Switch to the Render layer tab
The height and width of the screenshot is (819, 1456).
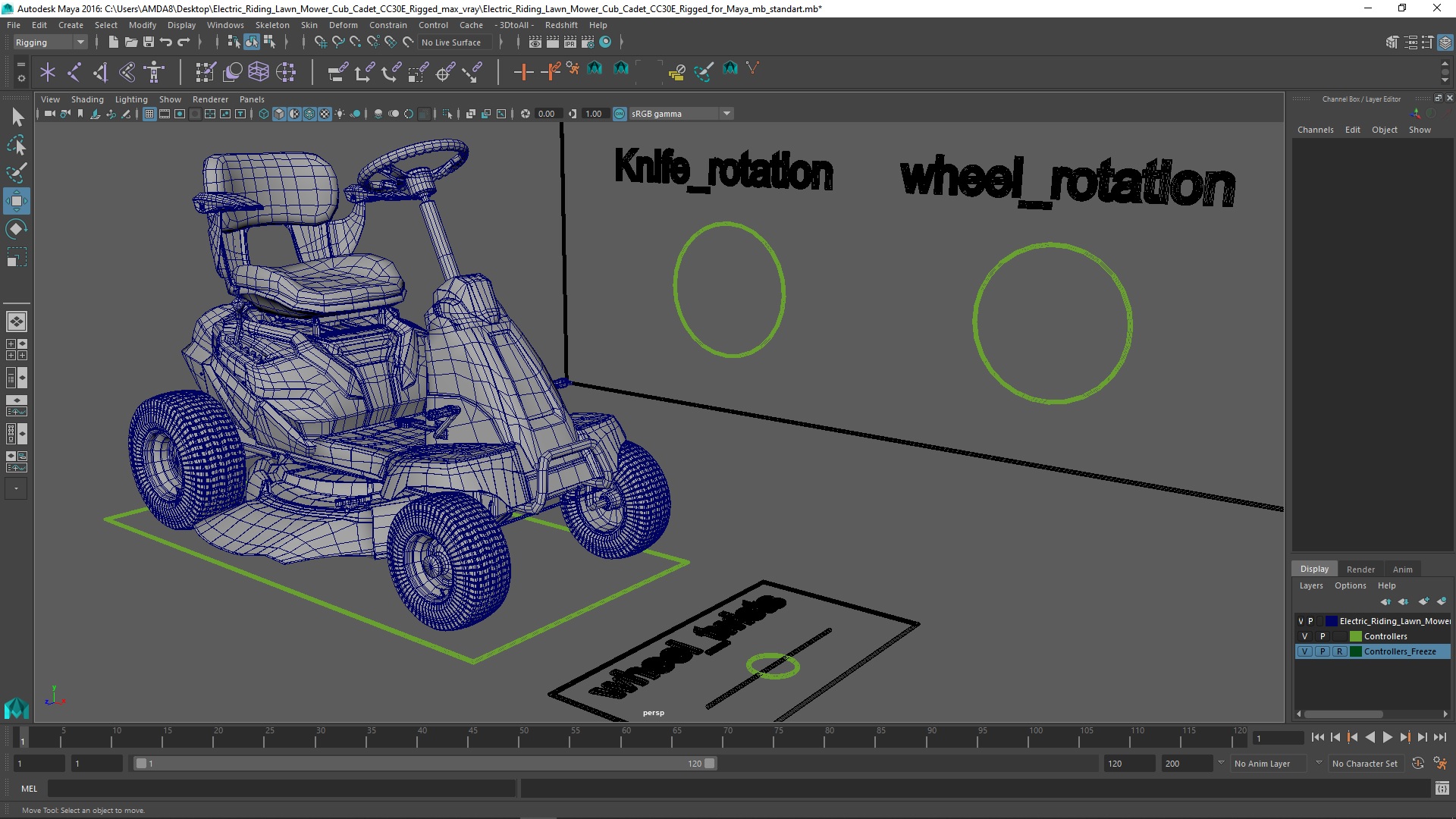[x=1360, y=570]
